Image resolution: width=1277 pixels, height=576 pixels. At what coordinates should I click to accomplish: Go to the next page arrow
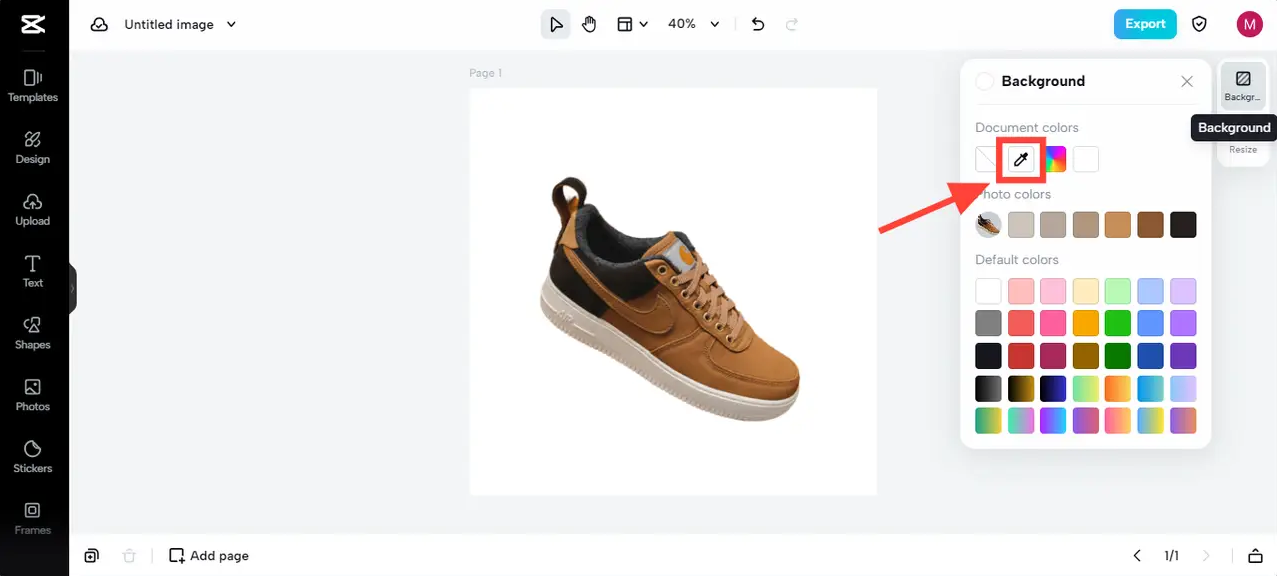[x=1206, y=555]
